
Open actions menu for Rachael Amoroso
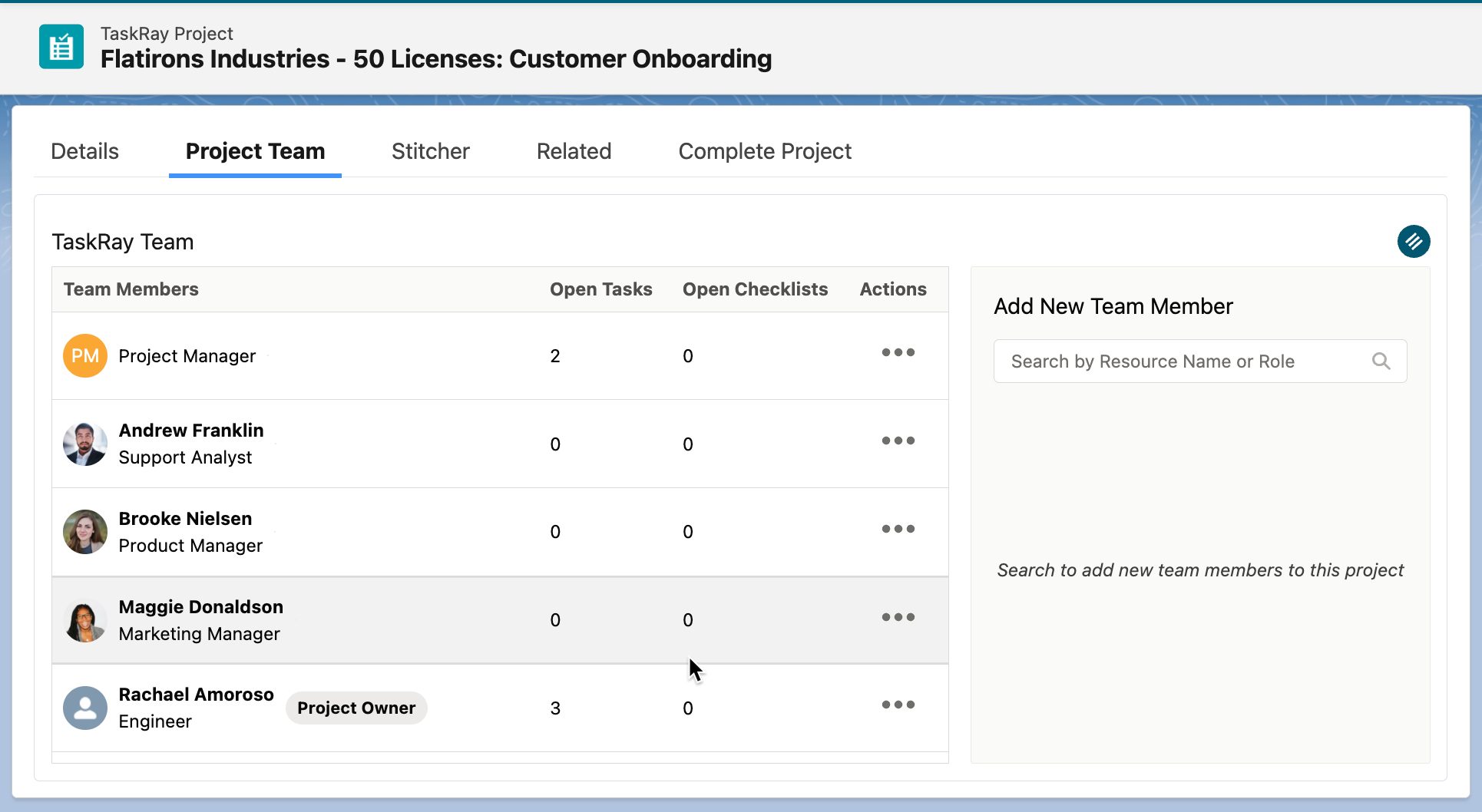click(x=898, y=705)
